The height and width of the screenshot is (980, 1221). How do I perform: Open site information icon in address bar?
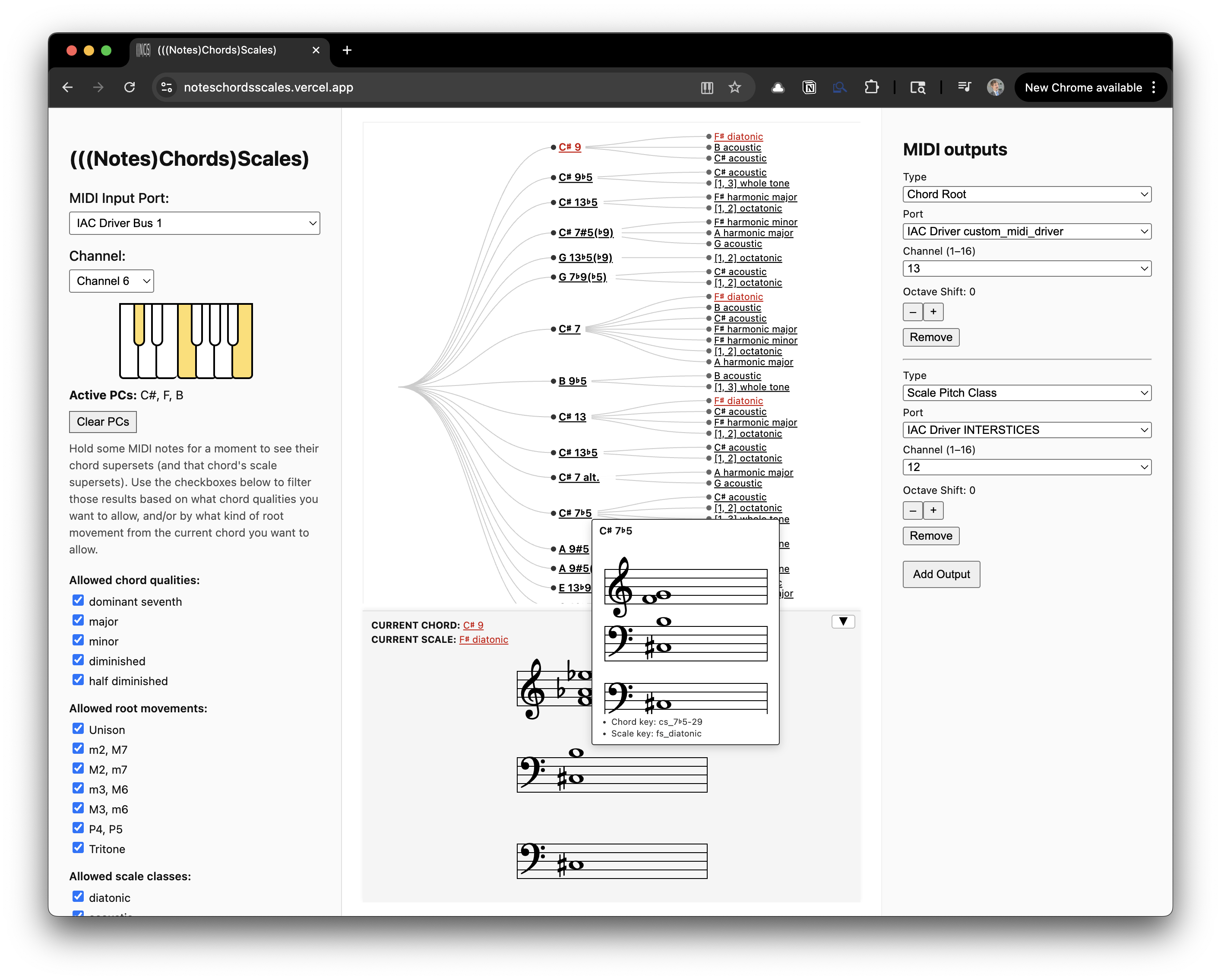[167, 87]
